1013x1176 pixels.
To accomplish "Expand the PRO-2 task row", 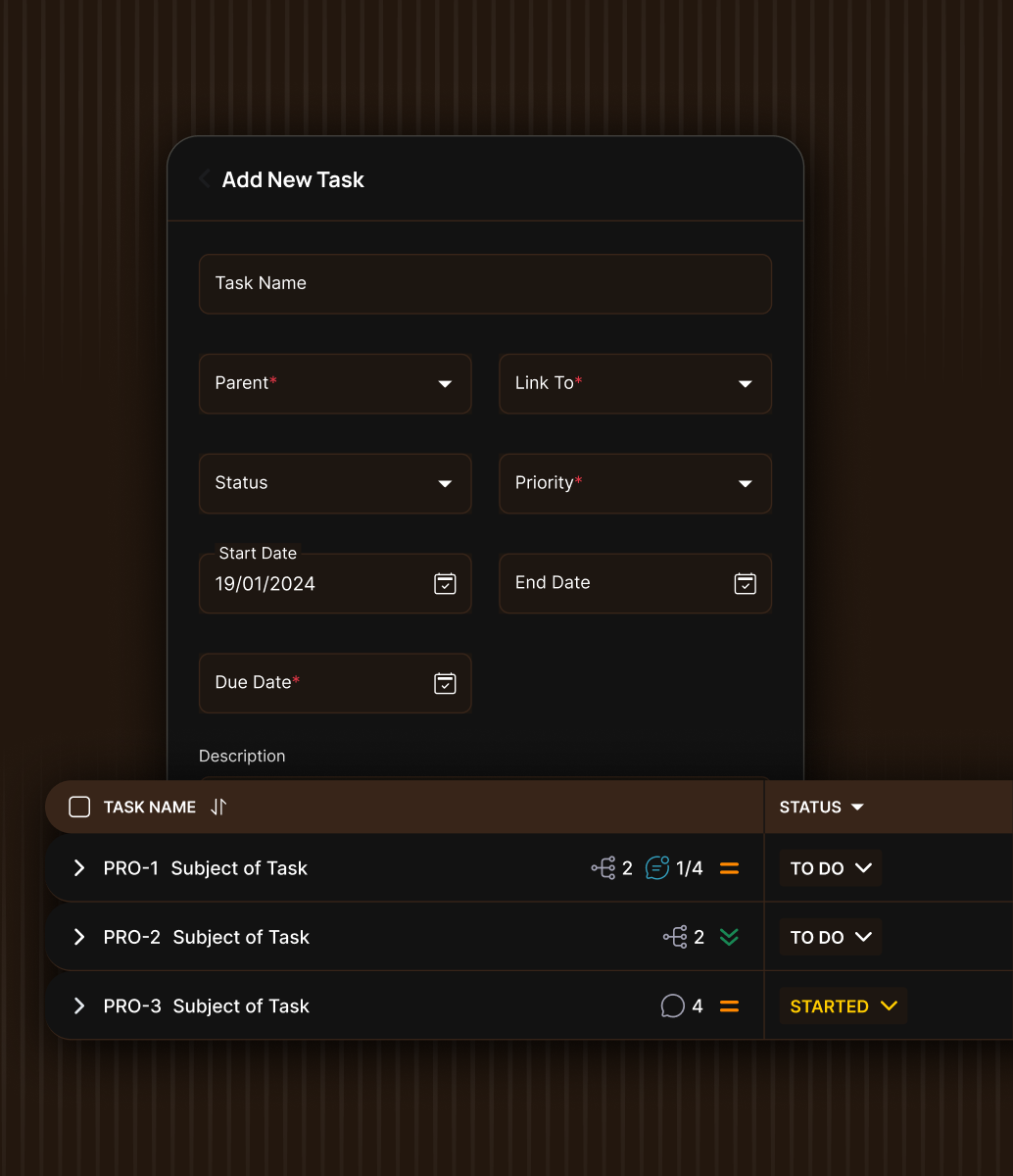I will (x=79, y=937).
